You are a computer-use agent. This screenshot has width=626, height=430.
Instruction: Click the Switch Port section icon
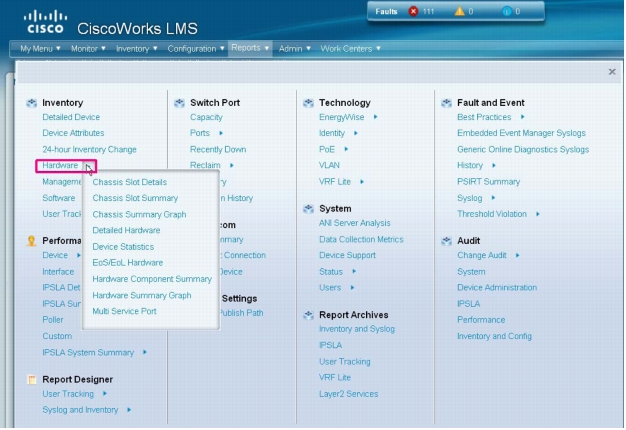(x=179, y=103)
